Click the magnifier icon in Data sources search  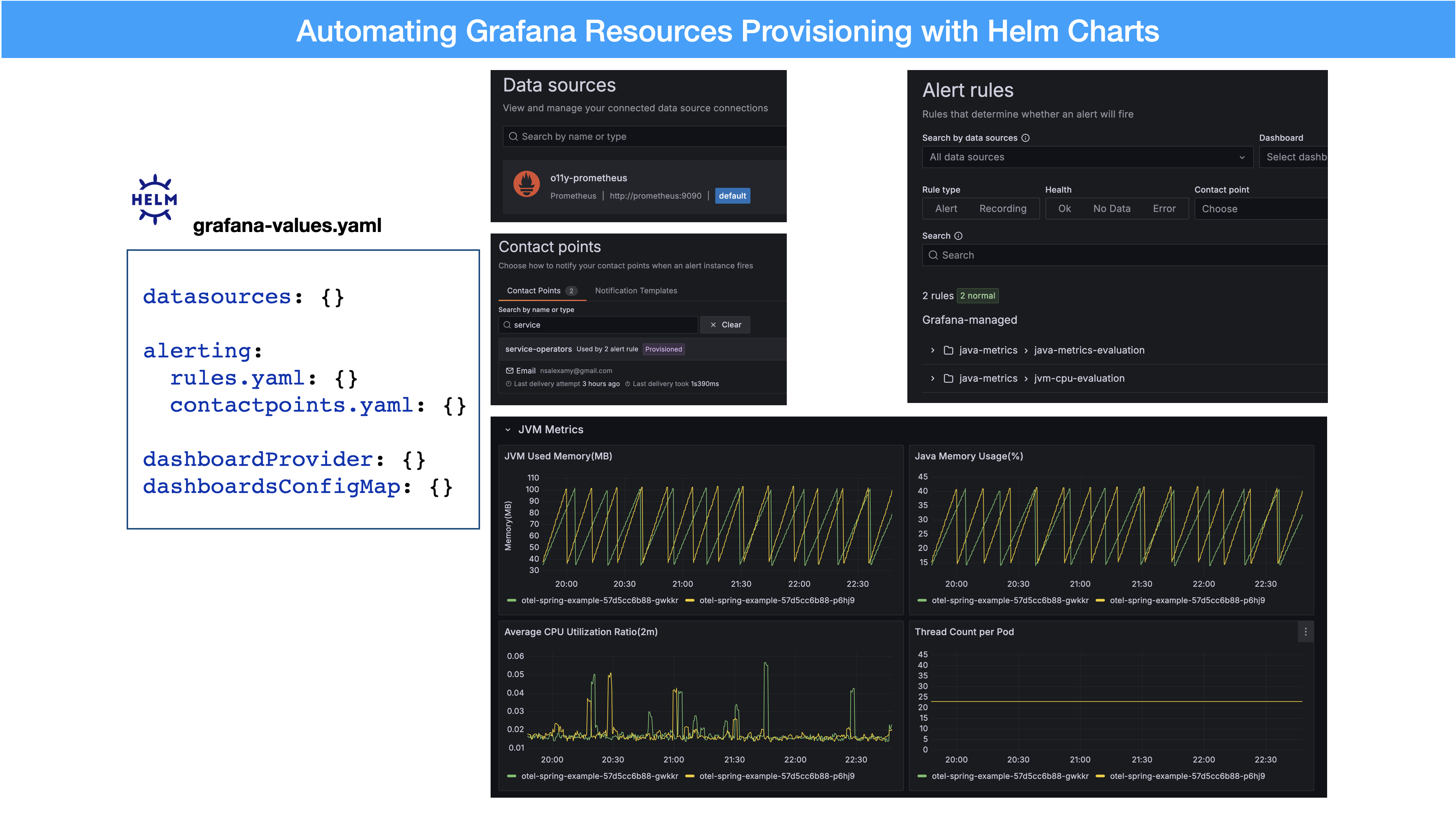[512, 137]
